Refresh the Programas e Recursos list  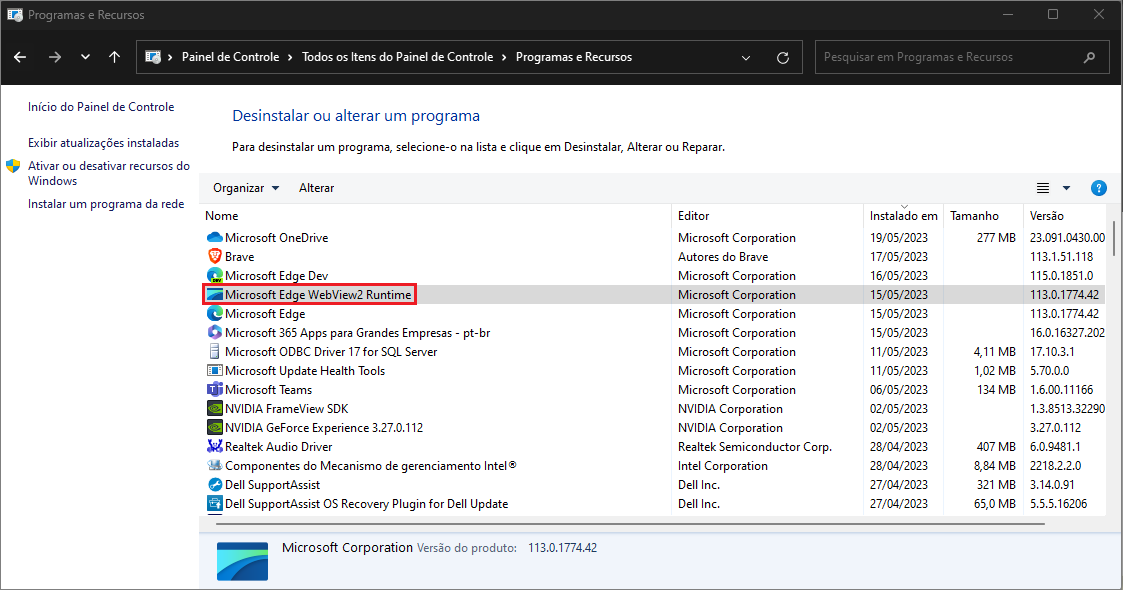pos(783,57)
